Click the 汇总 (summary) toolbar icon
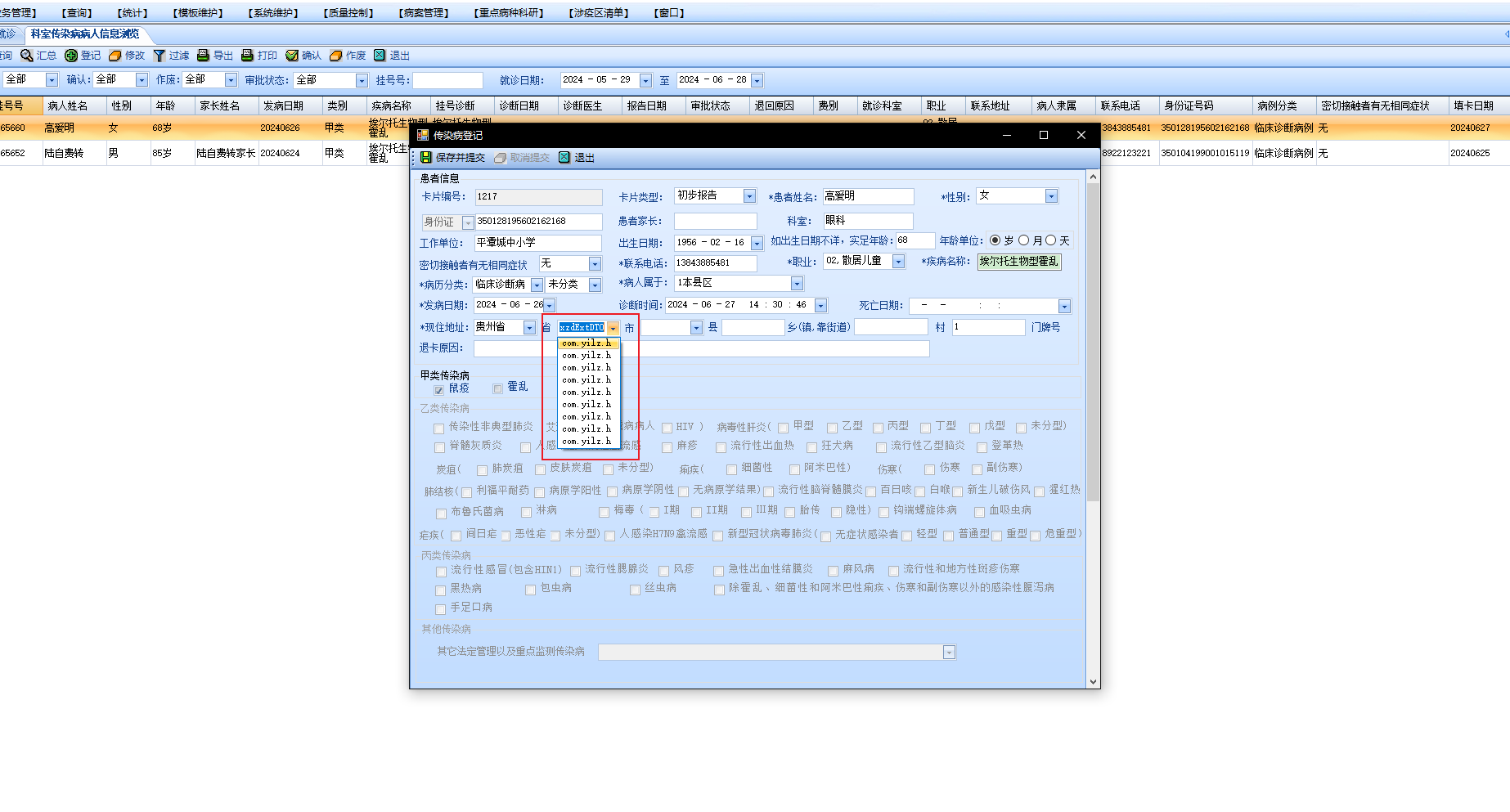 pyautogui.click(x=38, y=56)
